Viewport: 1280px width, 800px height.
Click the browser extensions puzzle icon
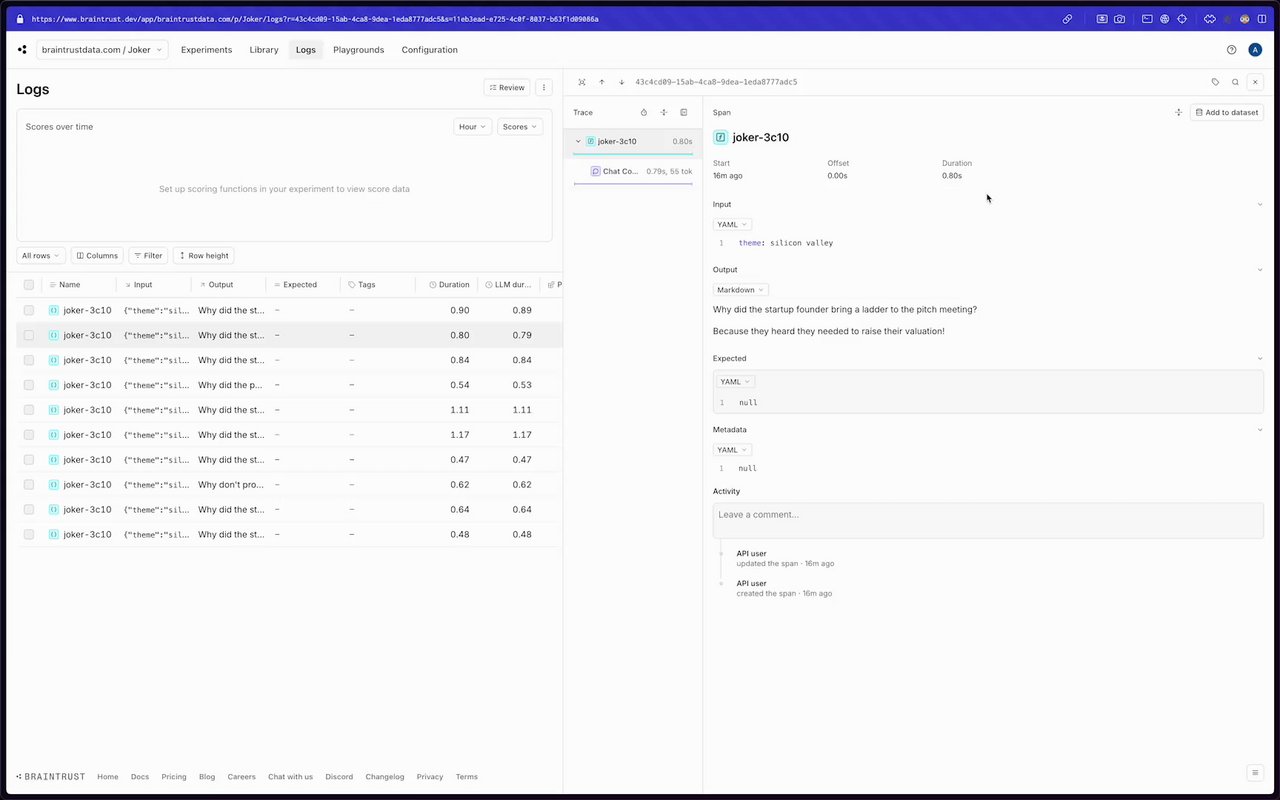click(x=1209, y=19)
